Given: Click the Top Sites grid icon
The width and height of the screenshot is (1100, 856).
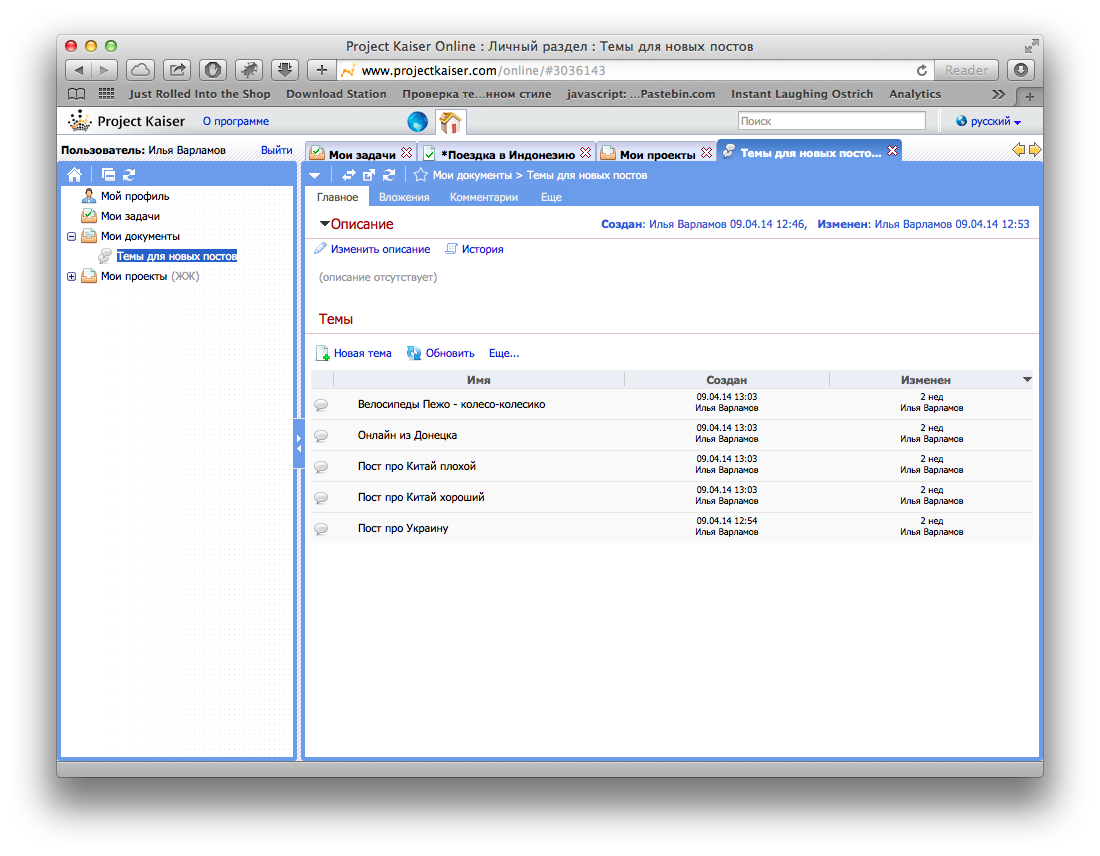Looking at the screenshot, I should pyautogui.click(x=107, y=93).
